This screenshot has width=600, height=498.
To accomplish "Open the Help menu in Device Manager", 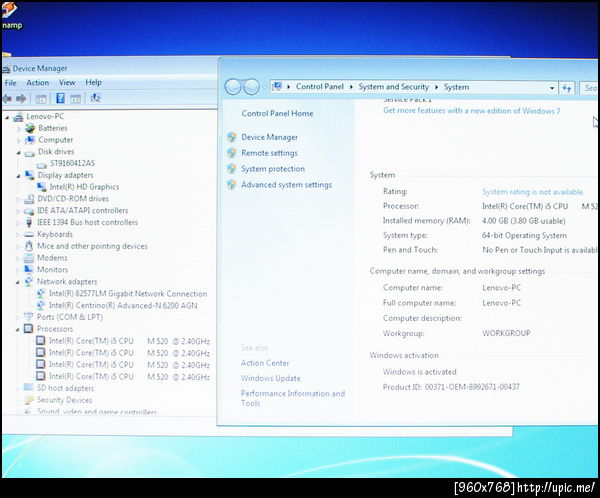I will 93,82.
